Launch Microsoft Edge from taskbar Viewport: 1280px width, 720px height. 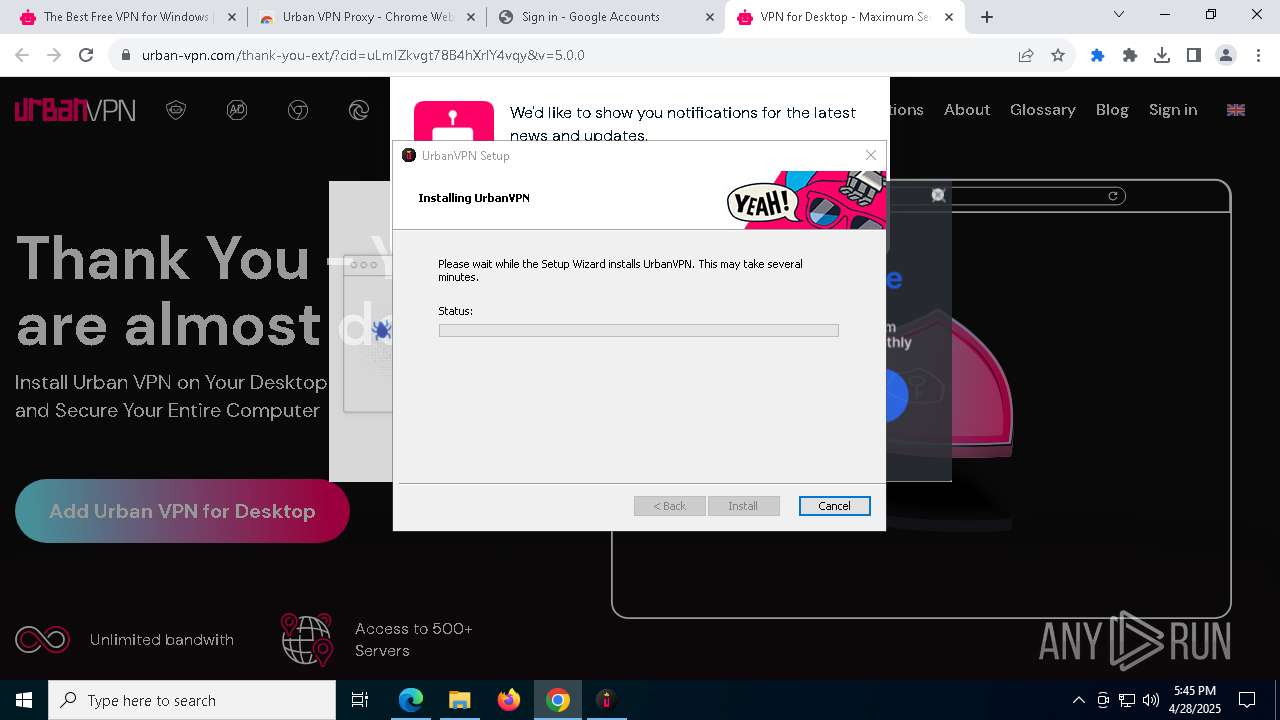coord(411,700)
